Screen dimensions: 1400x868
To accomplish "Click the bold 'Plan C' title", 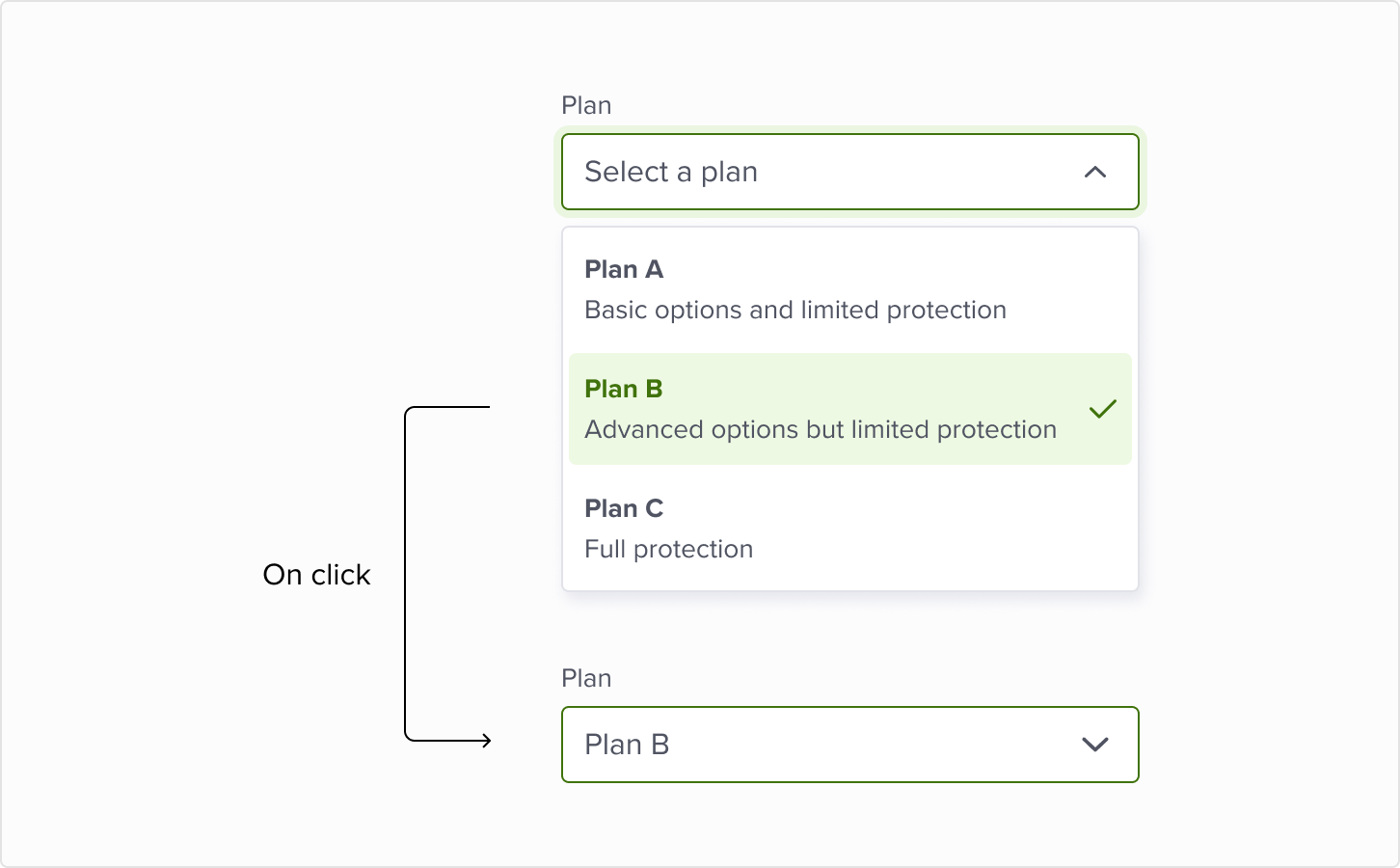I will [624, 509].
